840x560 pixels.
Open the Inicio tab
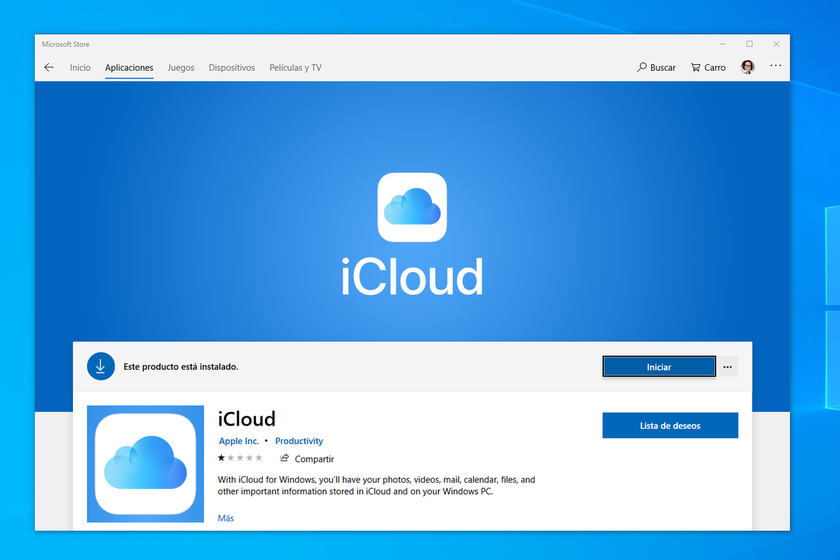pyautogui.click(x=80, y=68)
